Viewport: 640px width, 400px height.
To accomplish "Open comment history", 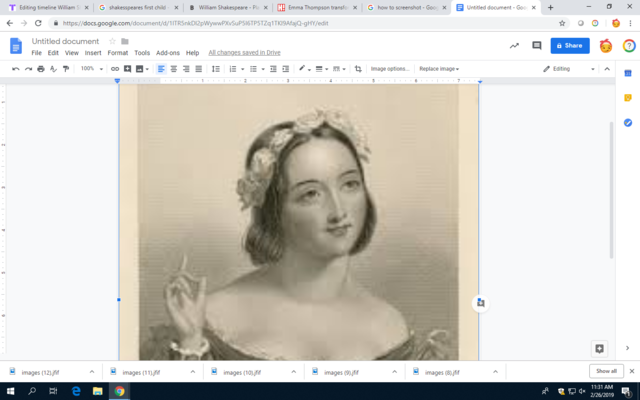I will click(x=537, y=46).
